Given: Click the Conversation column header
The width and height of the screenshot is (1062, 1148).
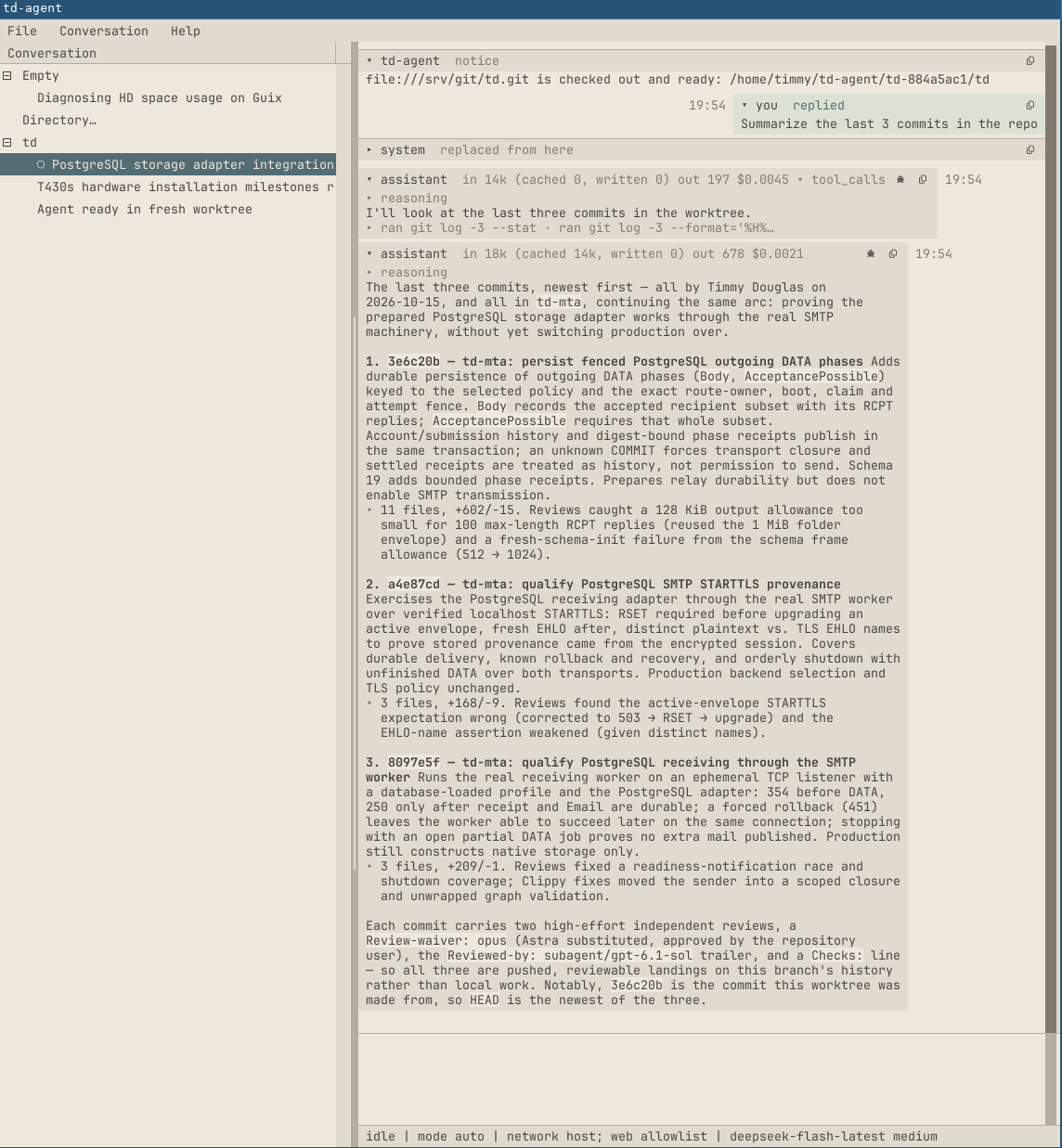Looking at the screenshot, I should (x=168, y=53).
